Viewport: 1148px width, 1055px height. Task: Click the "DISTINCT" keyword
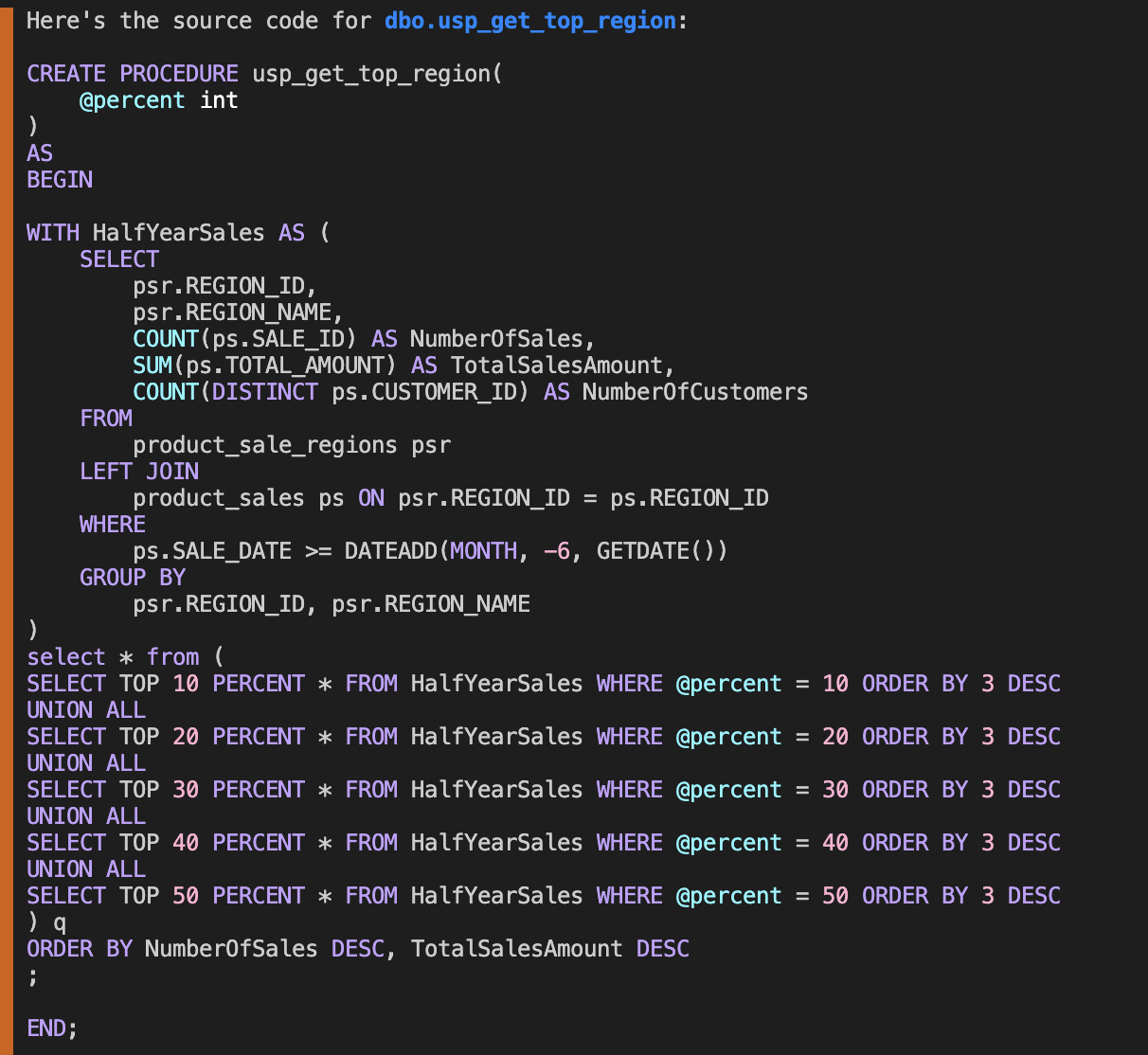coord(265,392)
